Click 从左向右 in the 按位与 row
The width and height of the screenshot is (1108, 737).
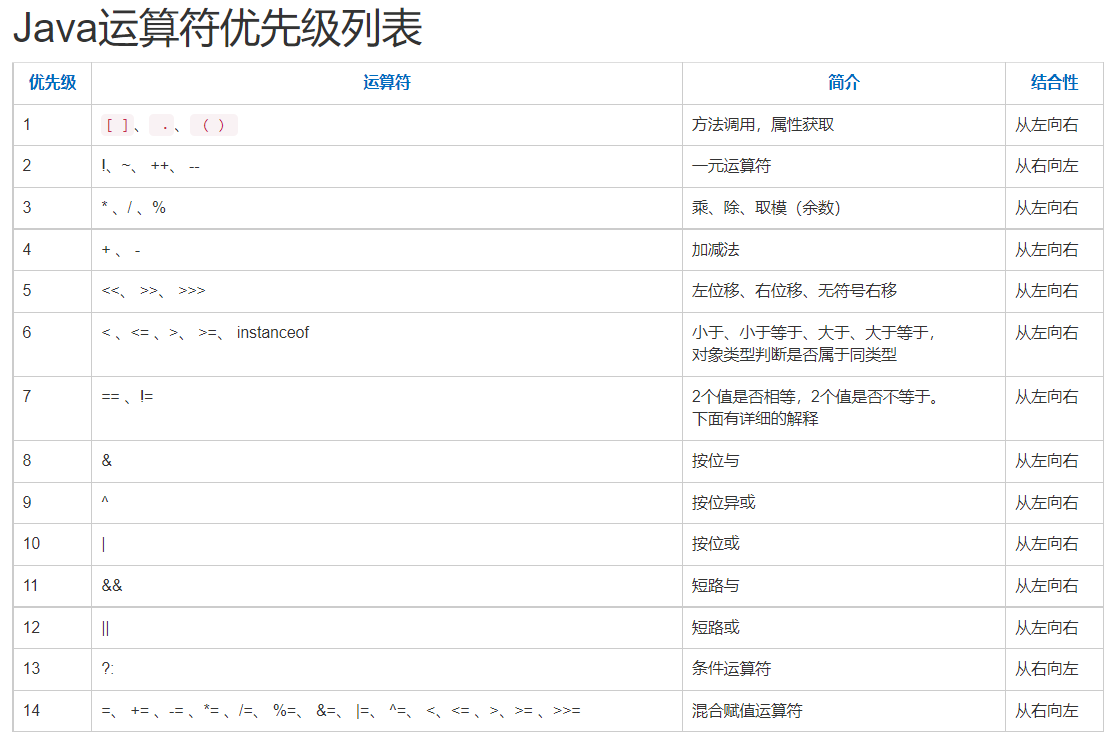pos(1047,461)
